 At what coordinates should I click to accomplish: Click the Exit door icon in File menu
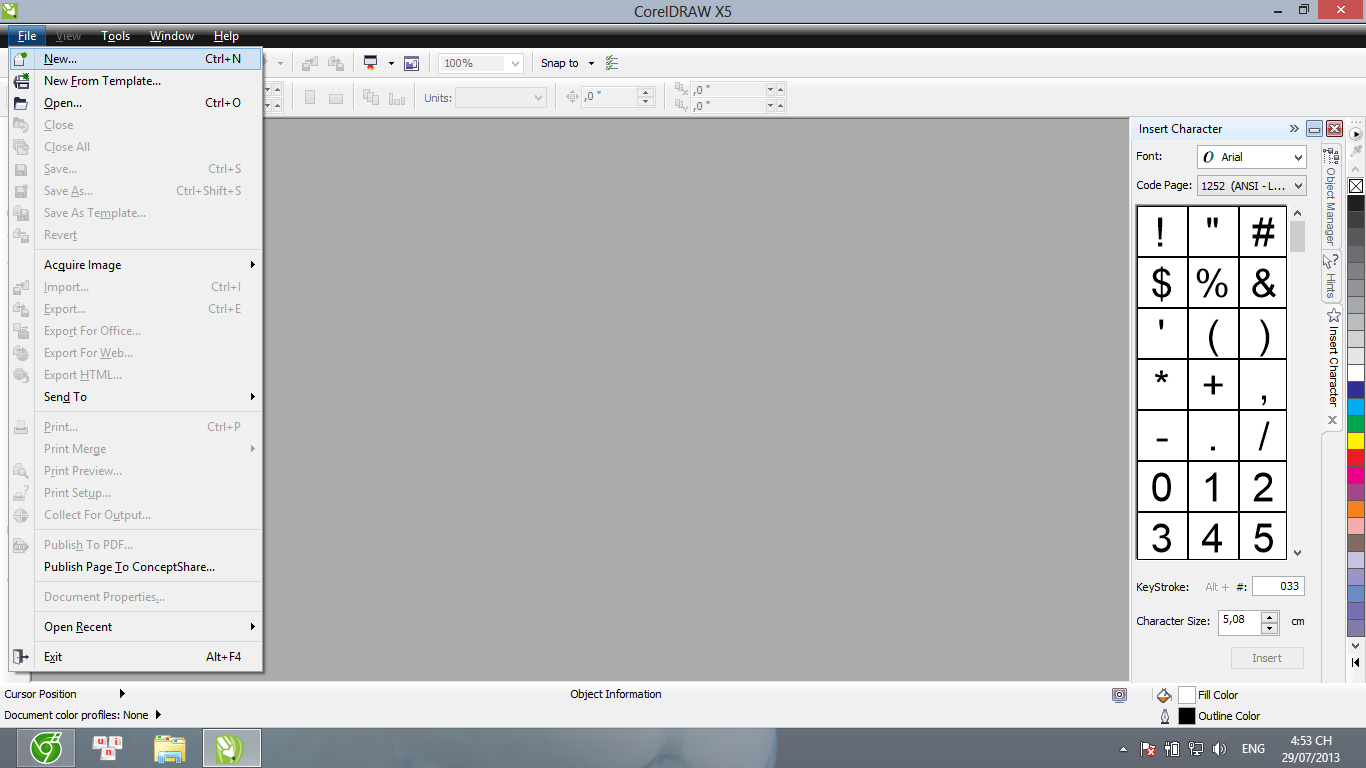(21, 657)
